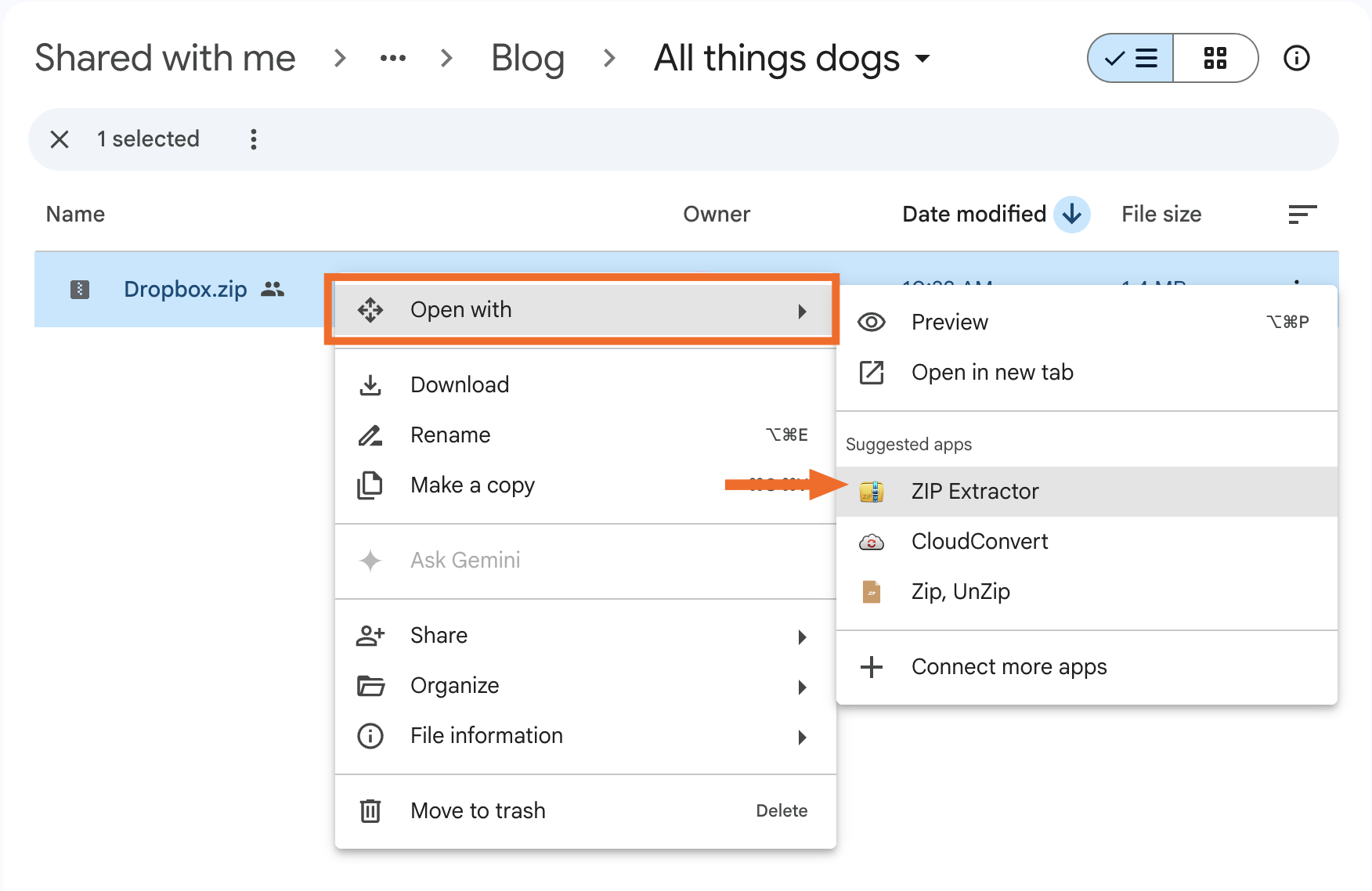
Task: Click the Gemini sparkle icon
Action: (370, 561)
